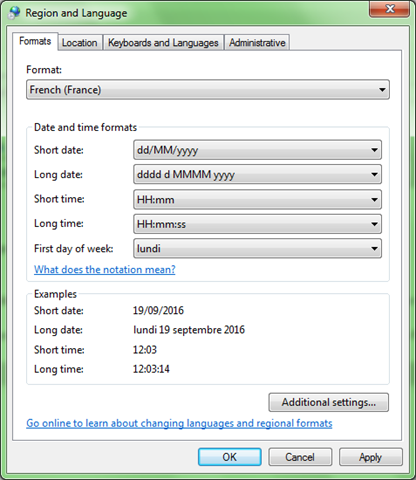Click the Apply button
The width and height of the screenshot is (416, 480).
pyautogui.click(x=371, y=457)
